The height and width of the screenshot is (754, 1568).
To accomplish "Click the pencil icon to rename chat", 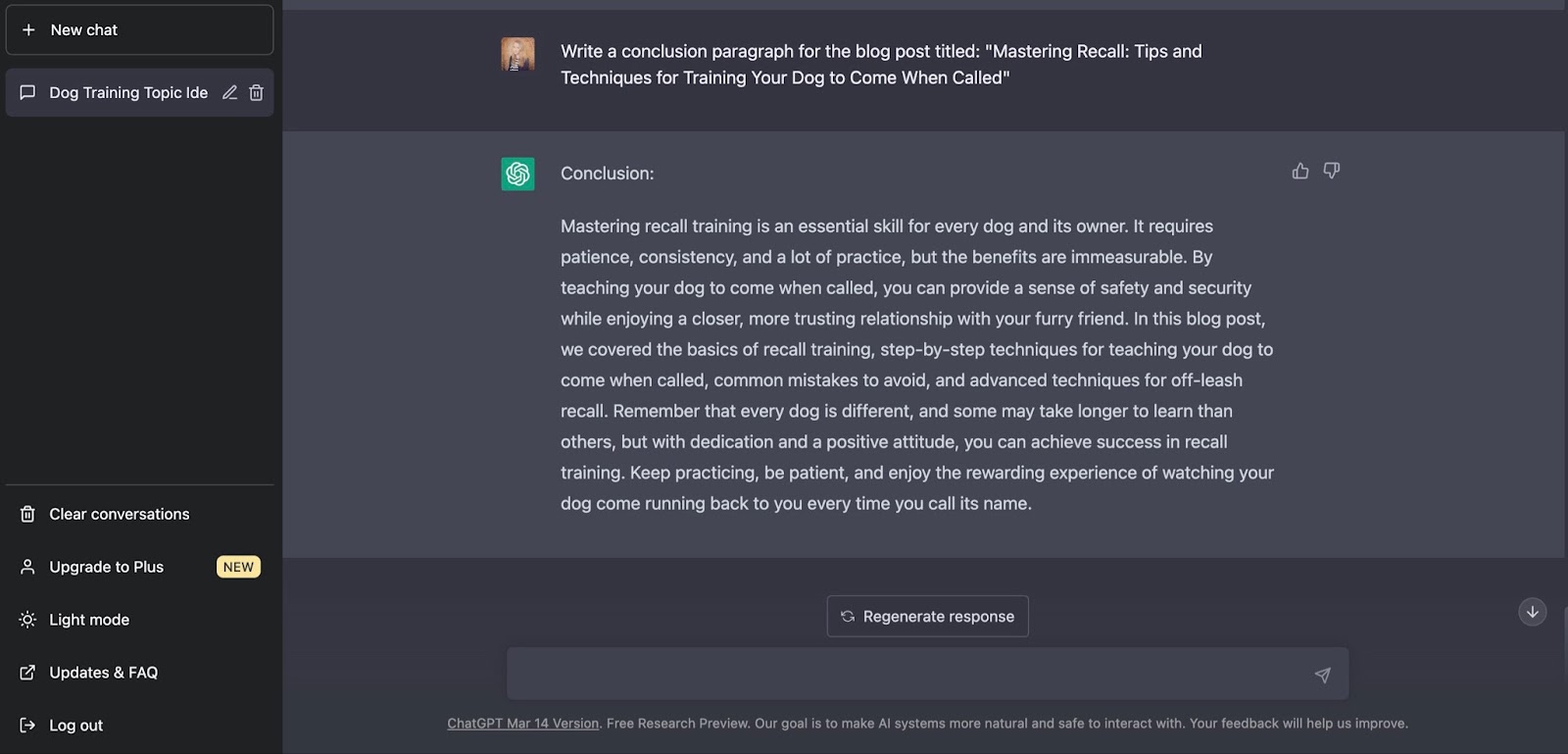I will click(229, 93).
